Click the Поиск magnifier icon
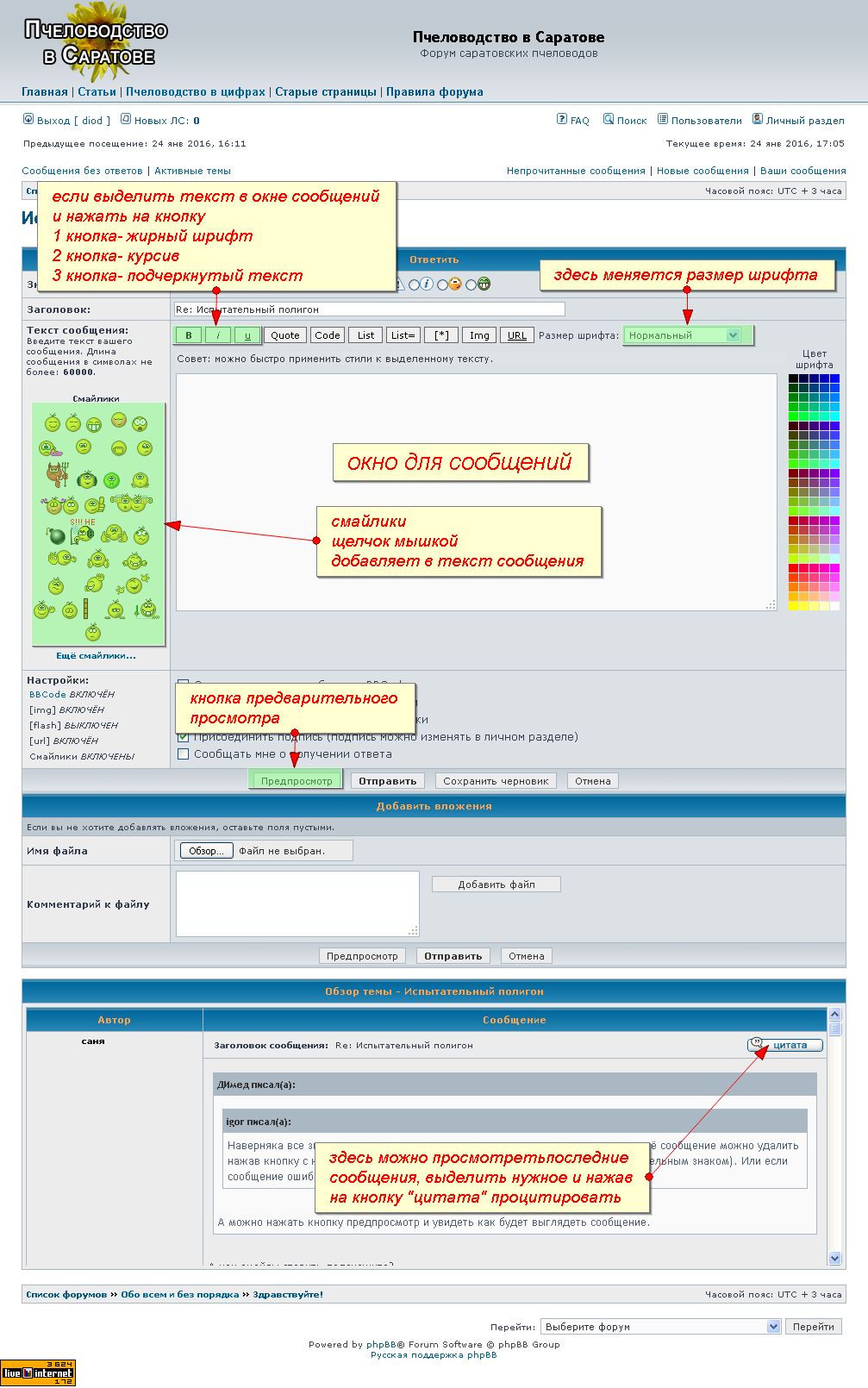 pyautogui.click(x=609, y=120)
